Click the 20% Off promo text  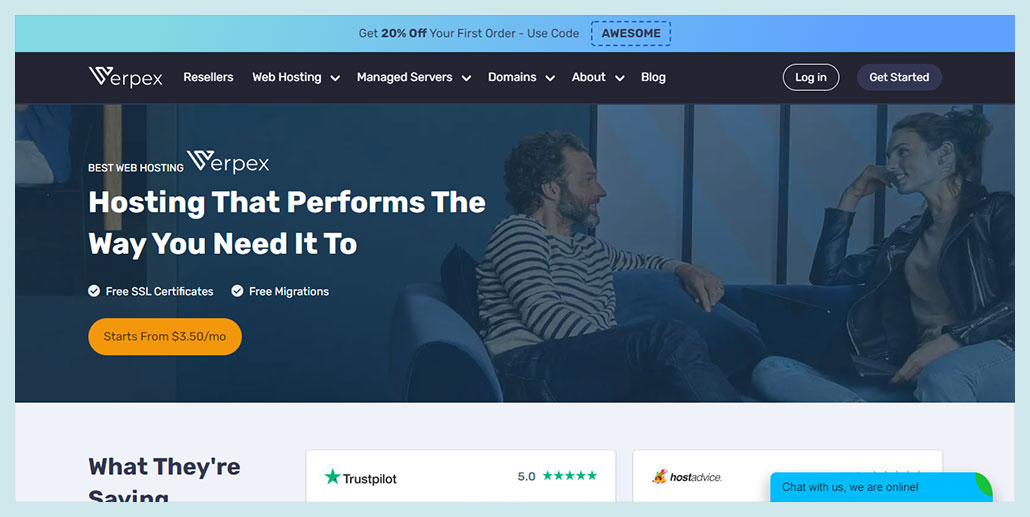403,34
